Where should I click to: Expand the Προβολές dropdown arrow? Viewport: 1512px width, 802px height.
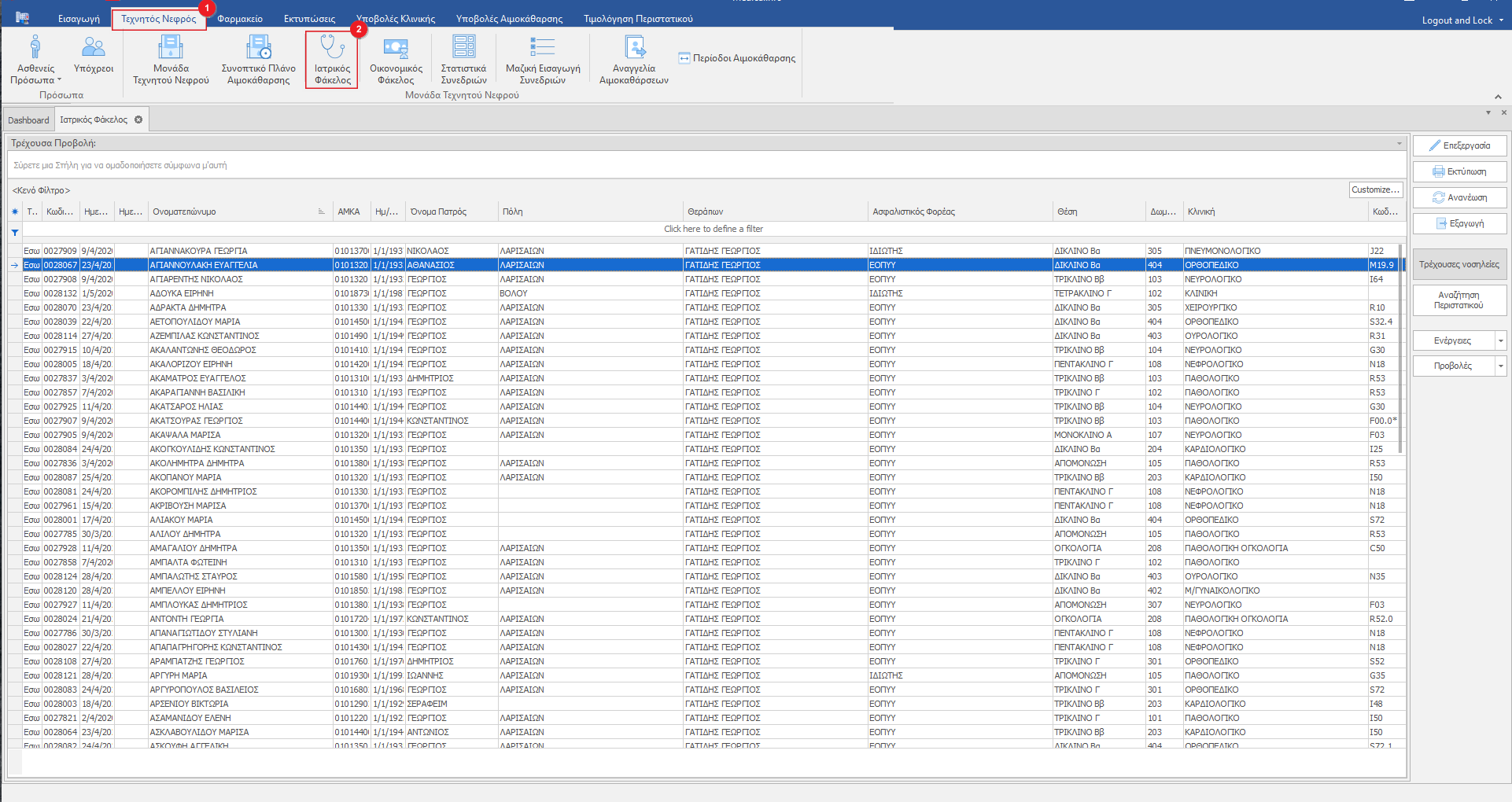pyautogui.click(x=1501, y=366)
